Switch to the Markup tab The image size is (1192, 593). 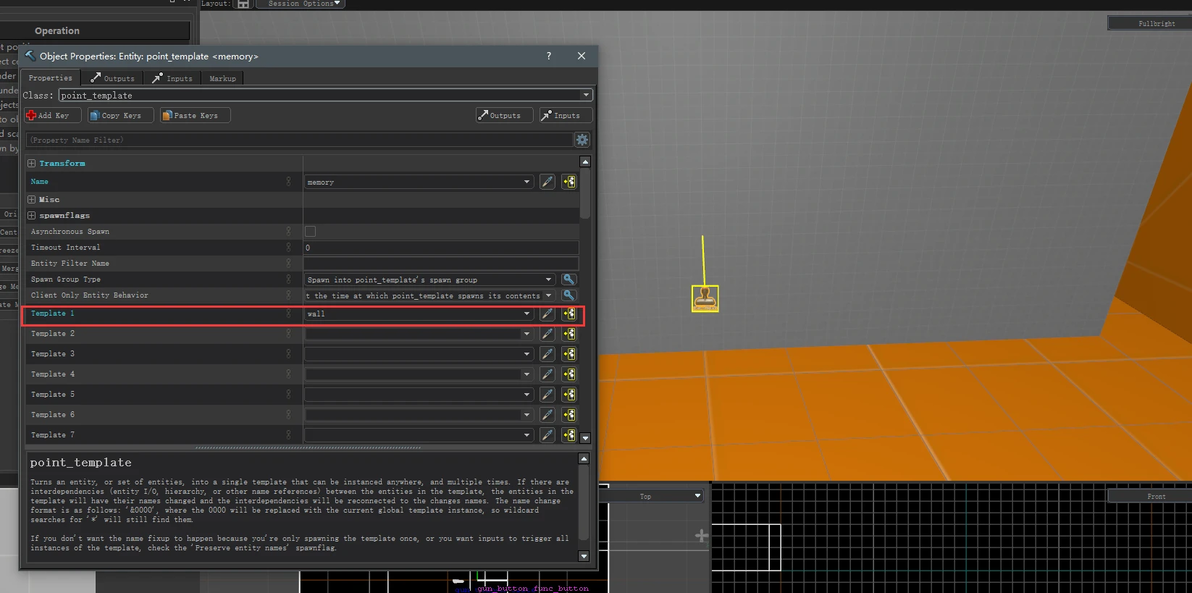pos(222,78)
